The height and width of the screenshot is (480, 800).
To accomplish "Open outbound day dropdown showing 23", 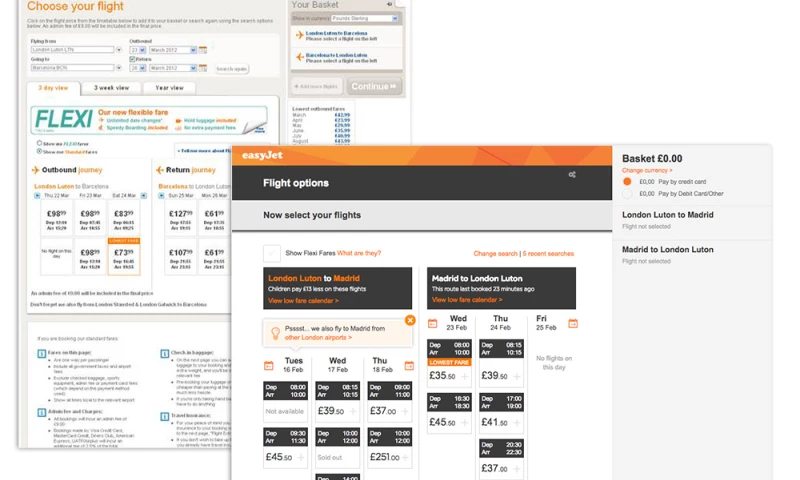I will pos(138,50).
